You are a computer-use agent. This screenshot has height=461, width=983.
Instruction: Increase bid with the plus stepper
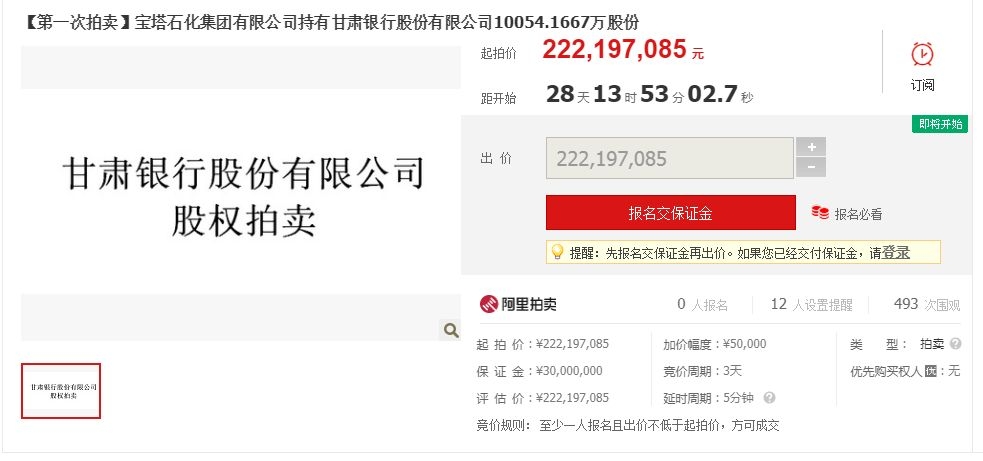[811, 147]
